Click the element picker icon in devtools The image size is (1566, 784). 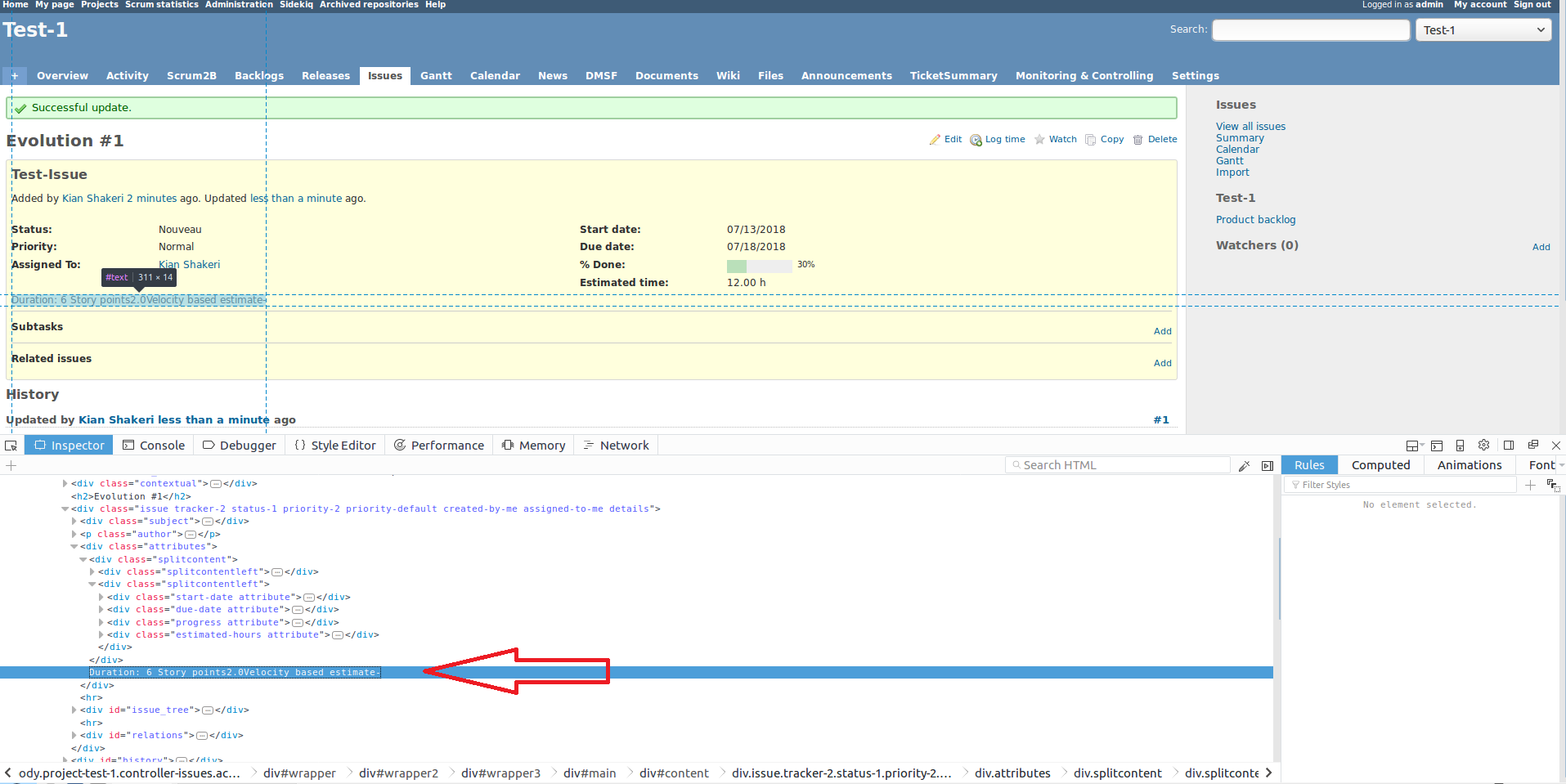pos(11,446)
